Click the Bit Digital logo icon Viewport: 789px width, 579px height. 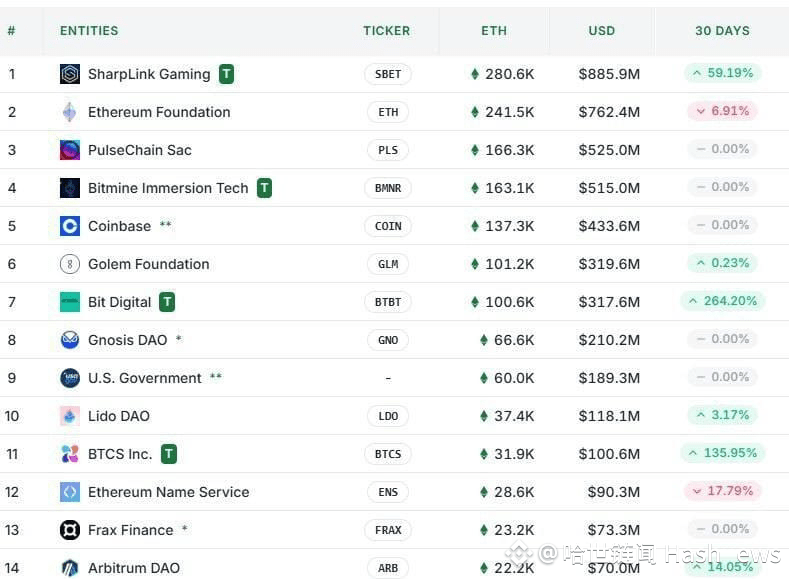(69, 302)
